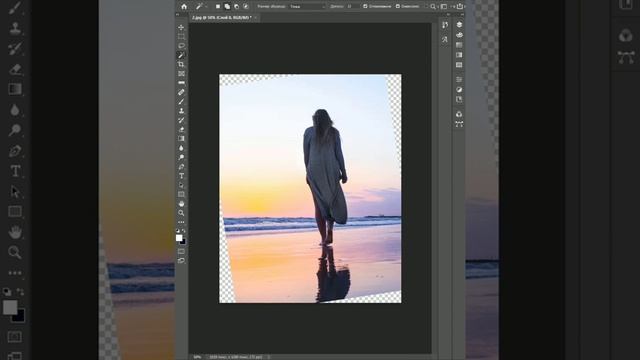Close the 2.jpg document tab
Screen dimensions: 640x360
tap(256, 18)
